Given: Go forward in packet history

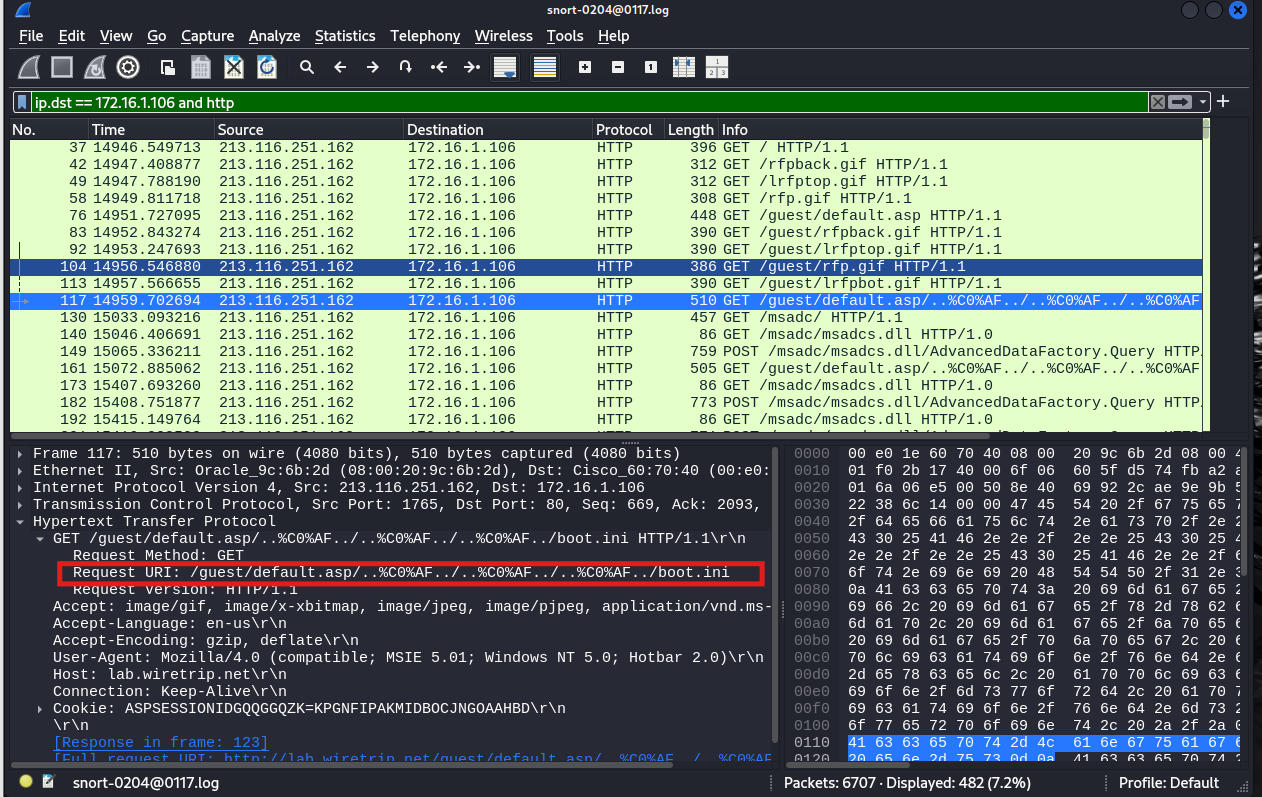Looking at the screenshot, I should [373, 67].
